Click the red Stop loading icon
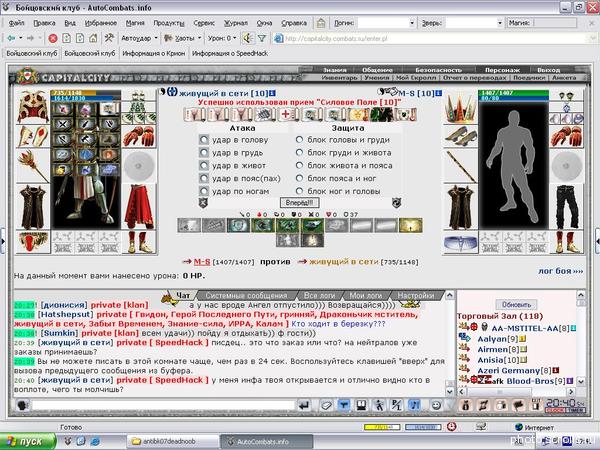Image resolution: width=600 pixels, height=450 pixels. coord(53,38)
